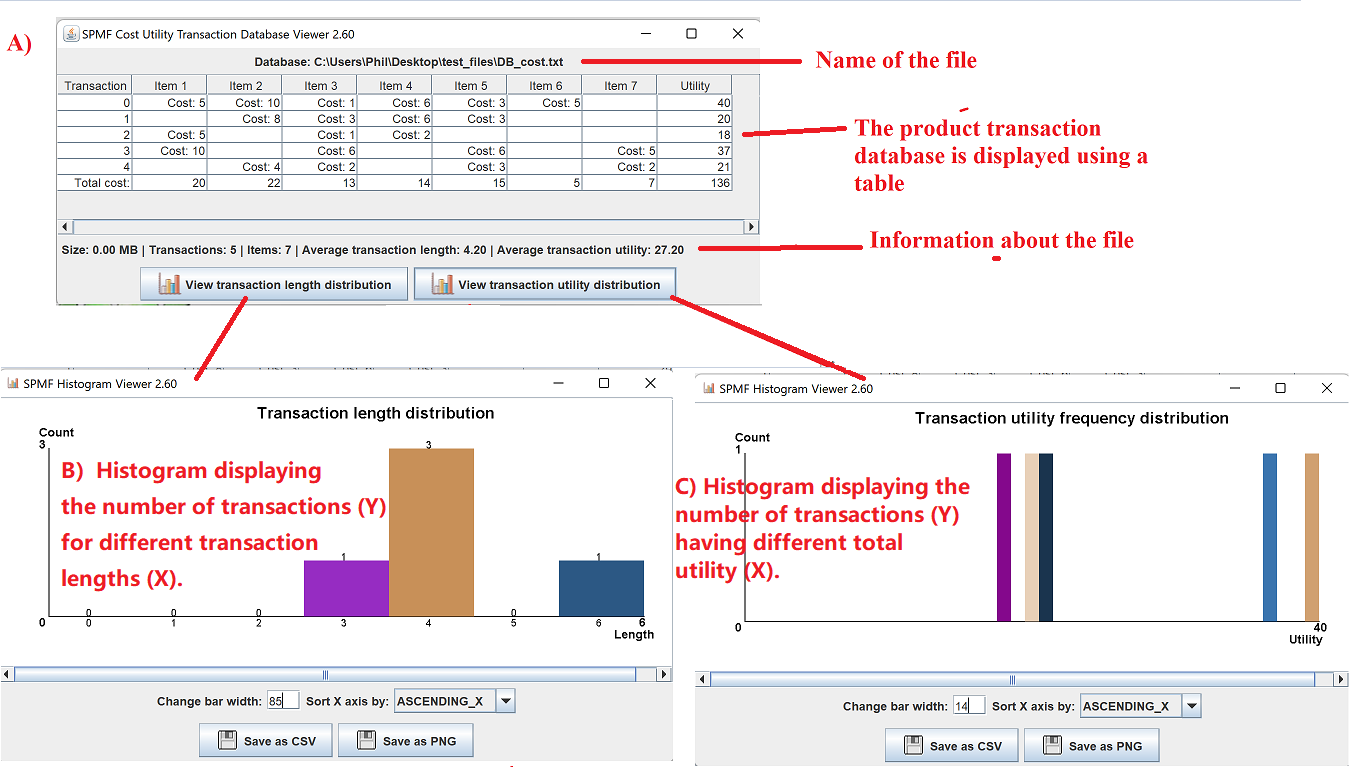Click right arrow of database table scrollbar
Viewport: 1356px width, 767px height.
click(x=751, y=227)
